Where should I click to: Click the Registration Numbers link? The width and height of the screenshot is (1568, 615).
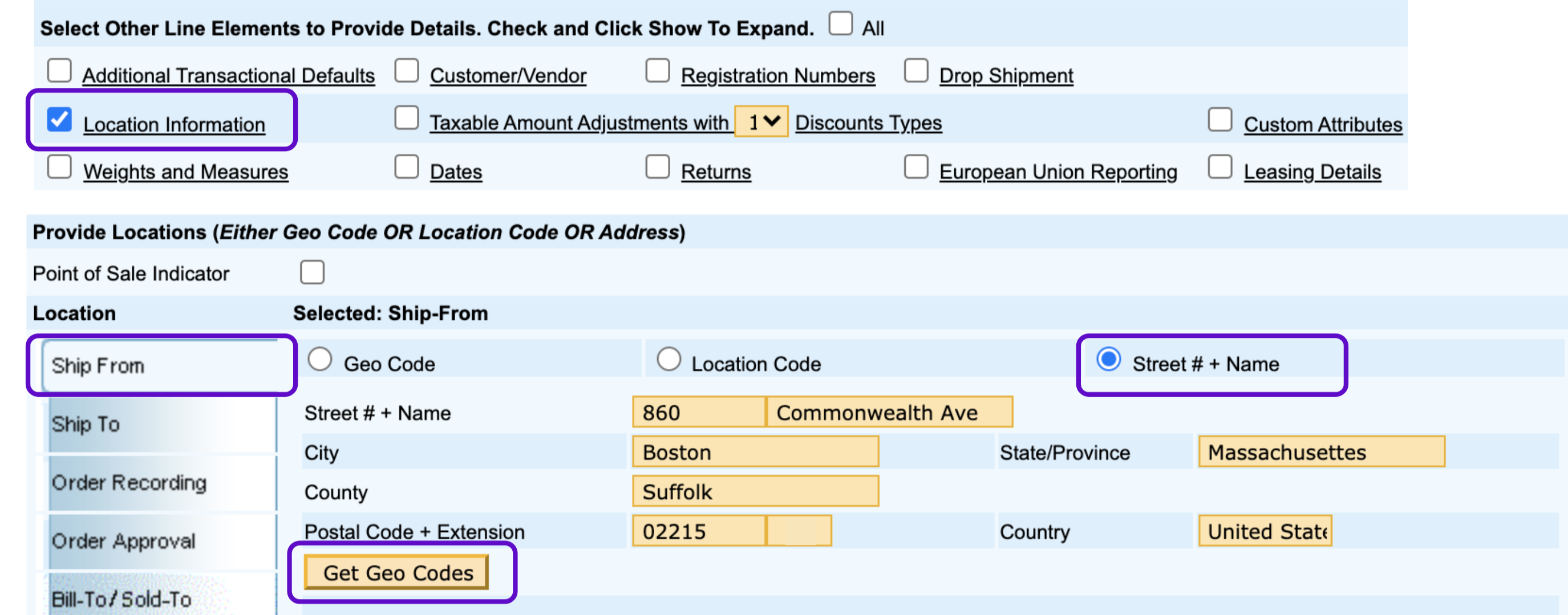[777, 76]
